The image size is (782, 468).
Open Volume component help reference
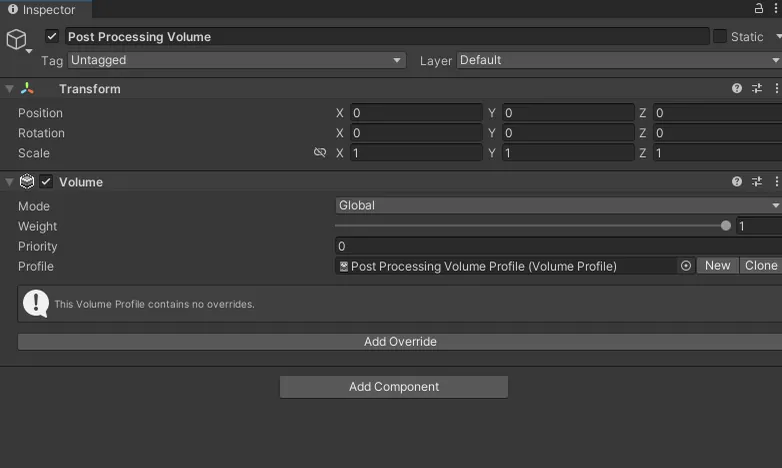click(737, 182)
